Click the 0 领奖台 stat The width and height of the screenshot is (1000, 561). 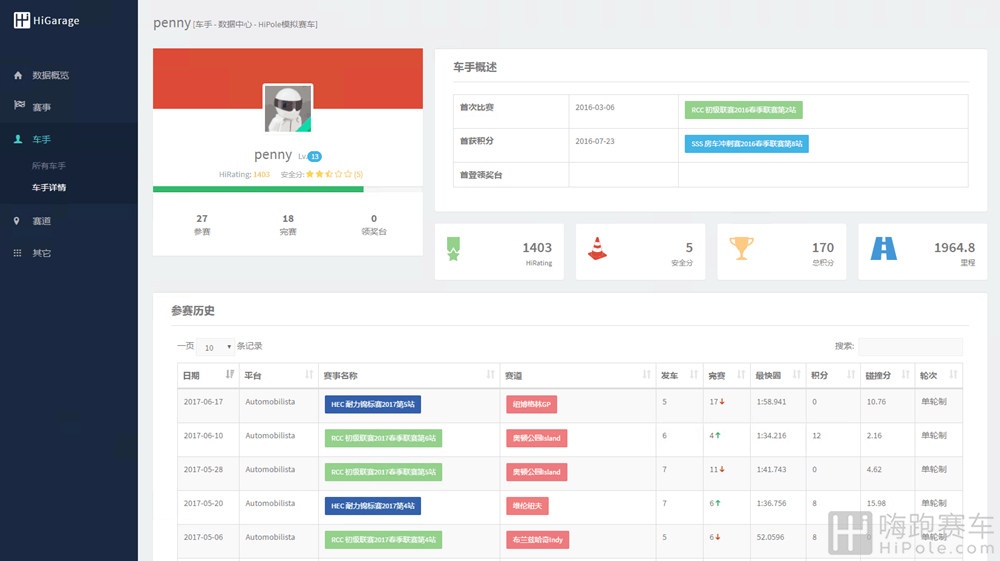click(374, 224)
